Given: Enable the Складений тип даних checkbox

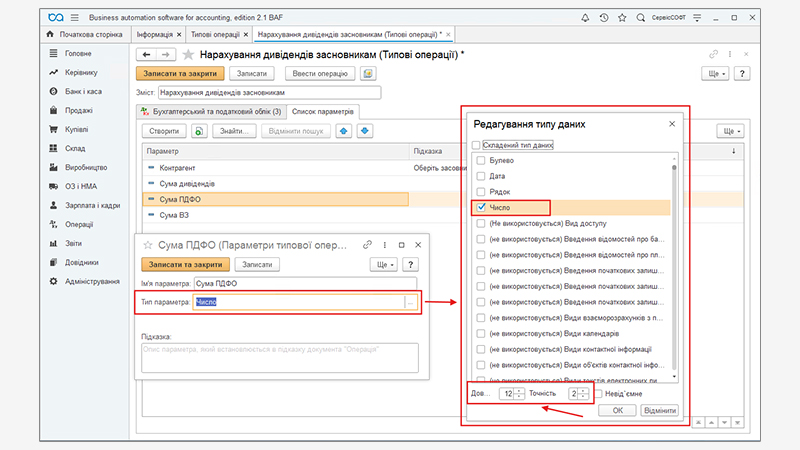Looking at the screenshot, I should tap(477, 145).
